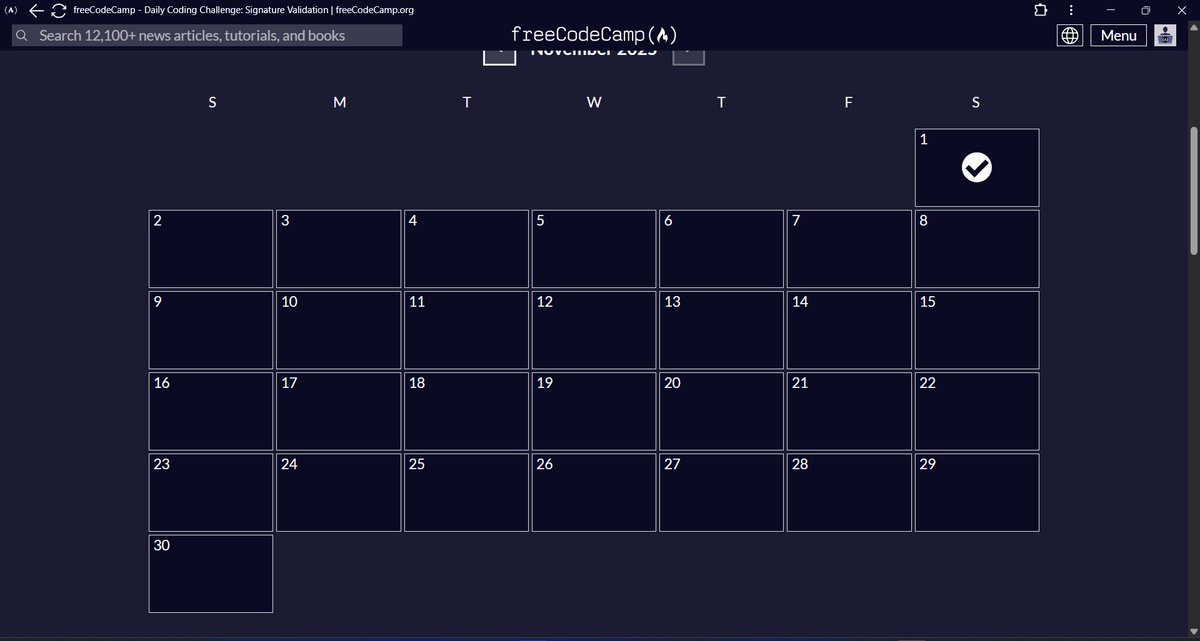Select November 22 on the calendar
The width and height of the screenshot is (1200, 641).
[976, 410]
